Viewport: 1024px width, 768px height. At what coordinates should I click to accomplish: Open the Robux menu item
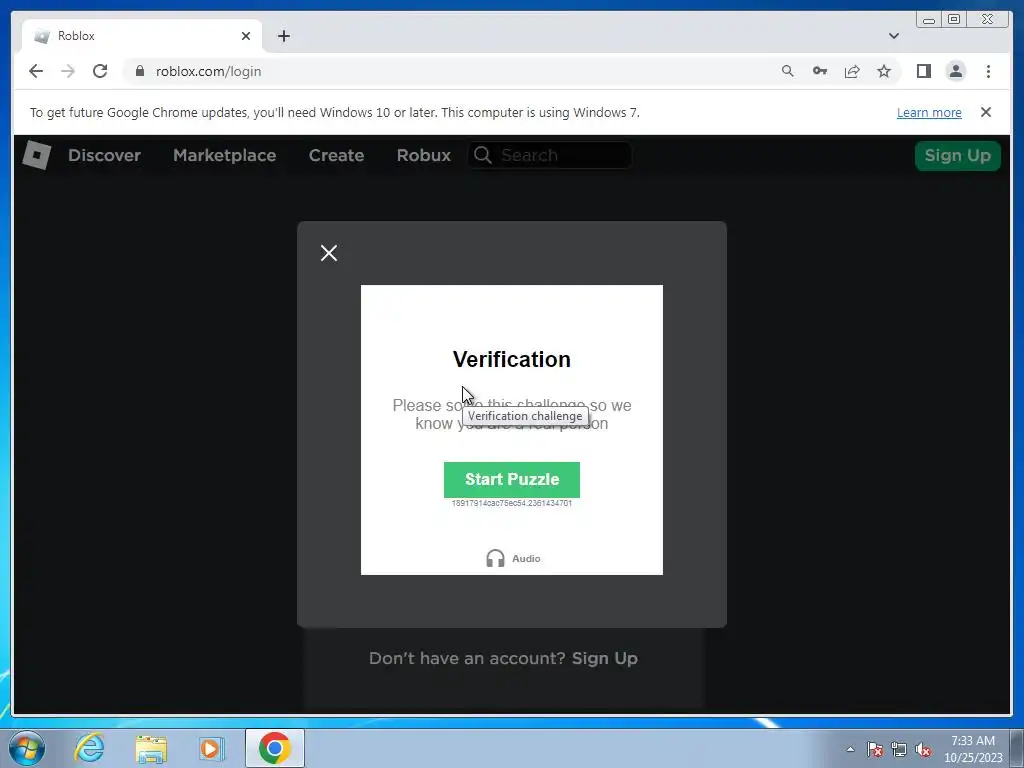tap(424, 155)
